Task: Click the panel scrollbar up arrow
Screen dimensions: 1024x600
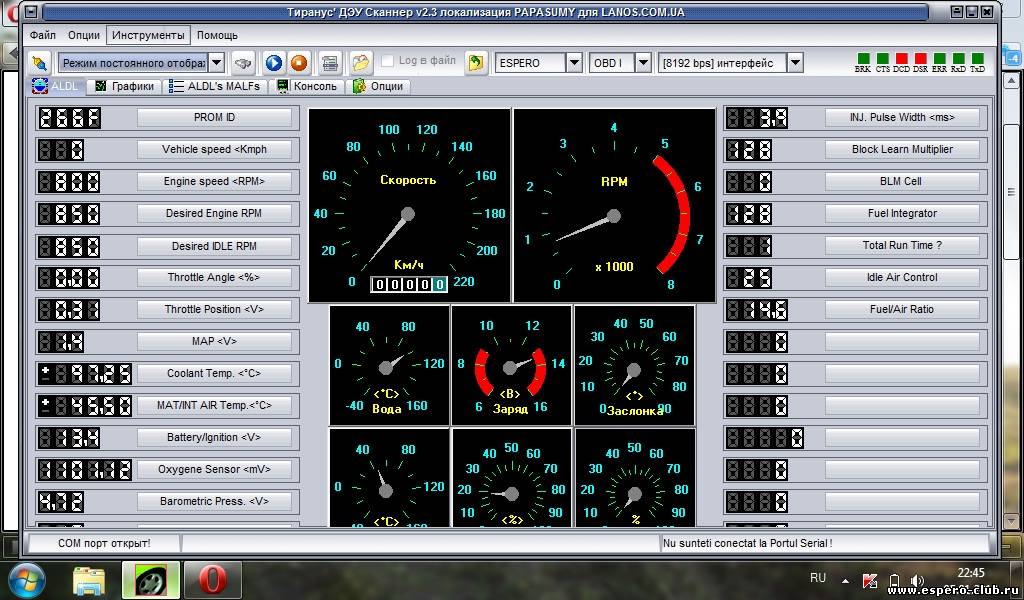Action: (x=1010, y=81)
